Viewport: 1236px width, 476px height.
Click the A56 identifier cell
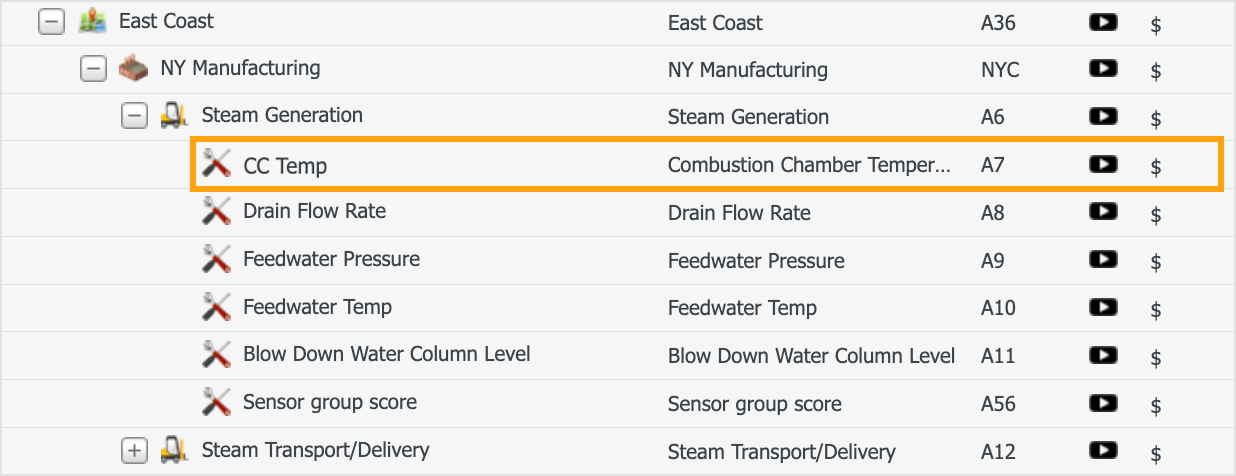(998, 404)
